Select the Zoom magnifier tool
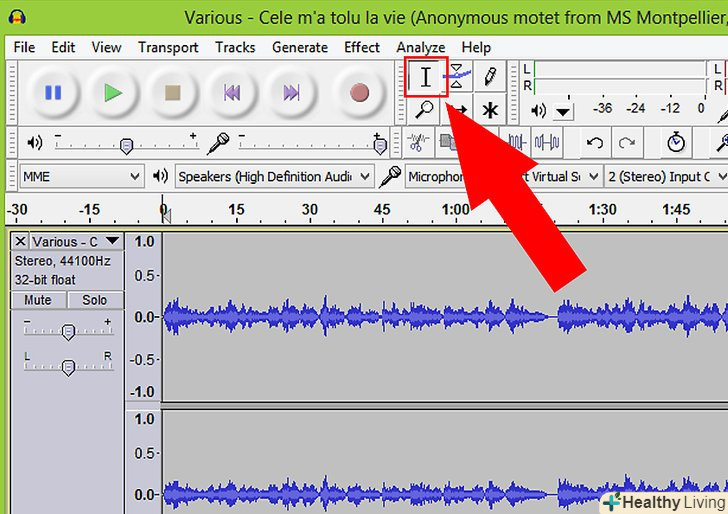The width and height of the screenshot is (728, 514). point(424,110)
